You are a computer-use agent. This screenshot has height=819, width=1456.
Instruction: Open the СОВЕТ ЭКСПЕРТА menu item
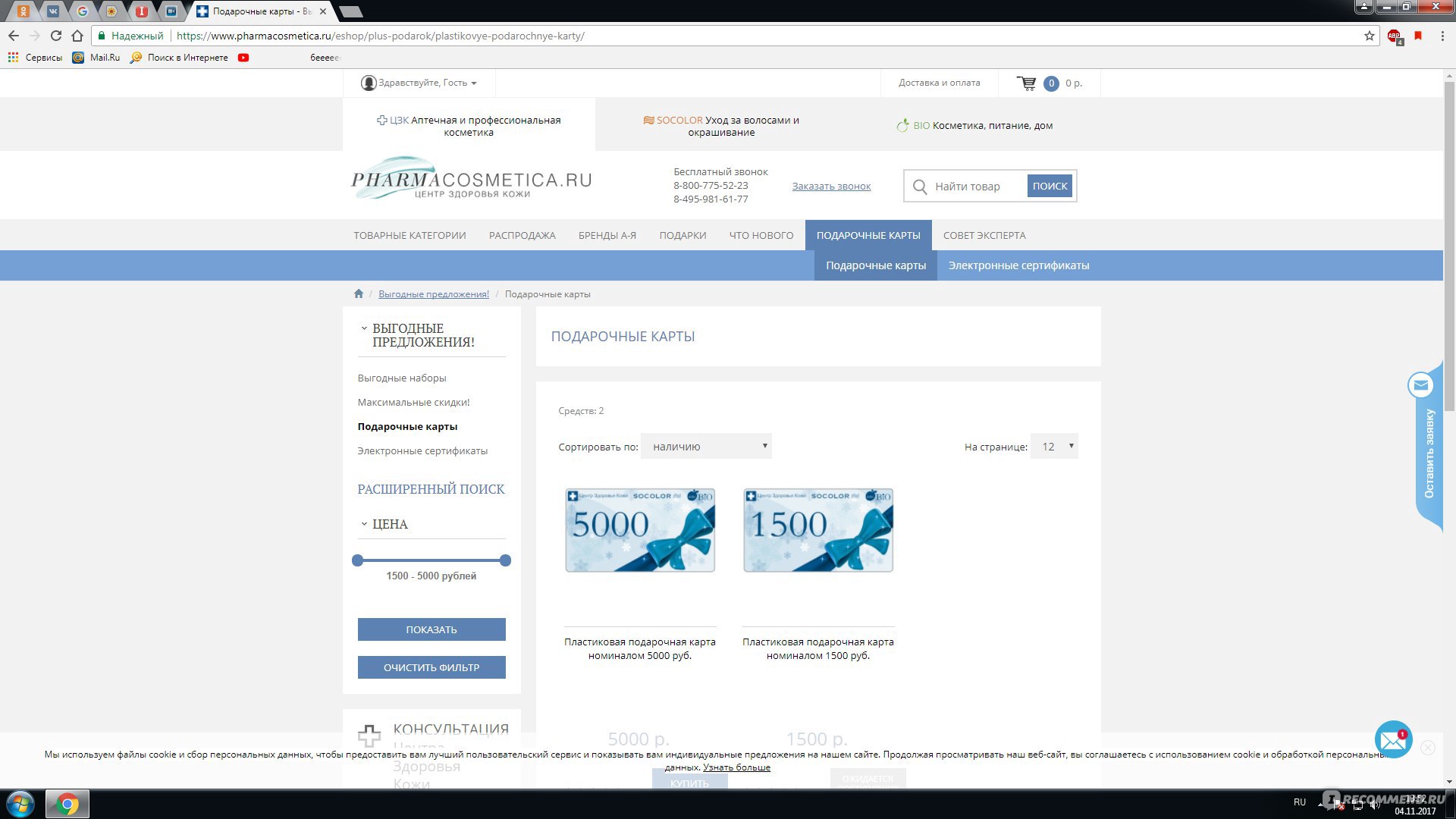(x=984, y=235)
